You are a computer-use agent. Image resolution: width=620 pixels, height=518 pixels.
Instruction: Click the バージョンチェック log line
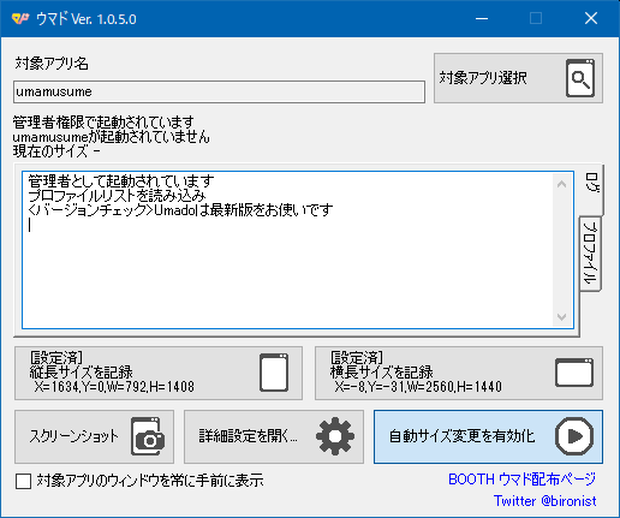pos(181,210)
